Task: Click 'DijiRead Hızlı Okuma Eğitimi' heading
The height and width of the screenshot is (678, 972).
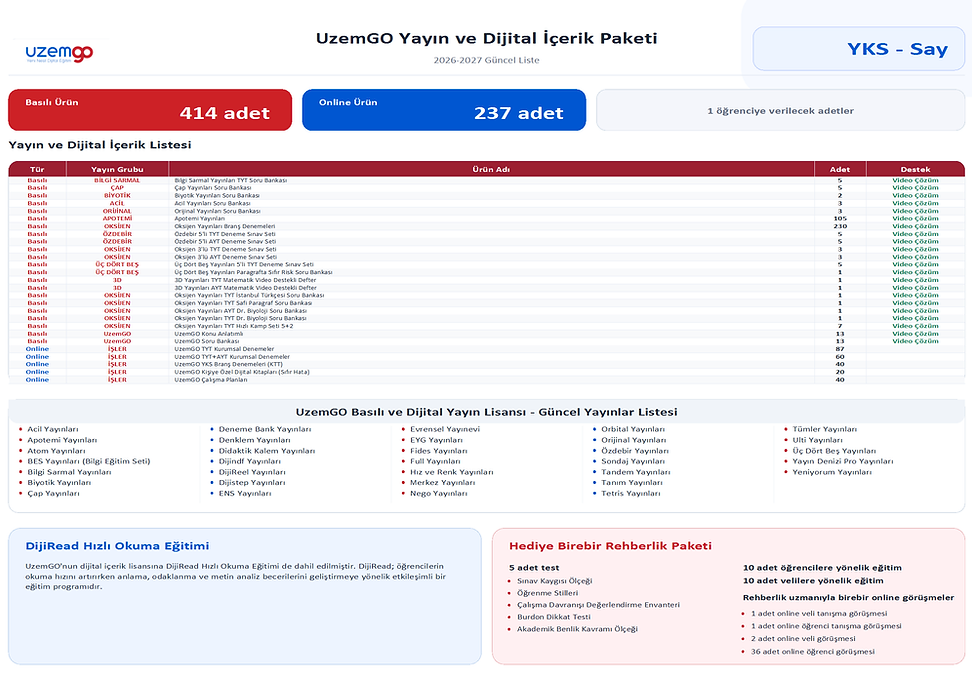Action: (x=117, y=546)
